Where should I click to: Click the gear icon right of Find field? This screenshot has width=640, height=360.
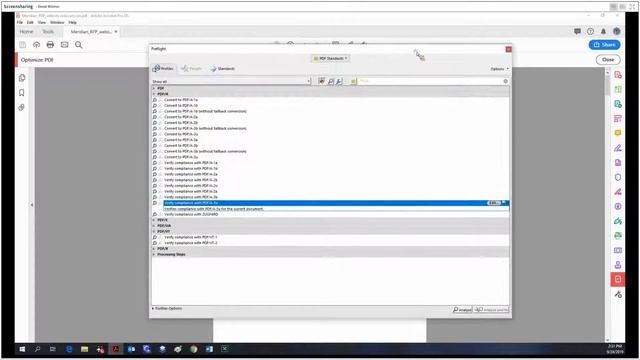coord(505,81)
